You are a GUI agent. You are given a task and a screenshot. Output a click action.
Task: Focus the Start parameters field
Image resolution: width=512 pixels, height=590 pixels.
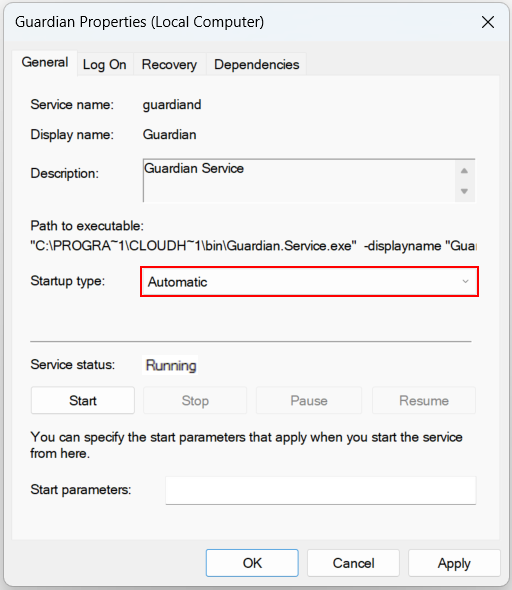click(321, 490)
